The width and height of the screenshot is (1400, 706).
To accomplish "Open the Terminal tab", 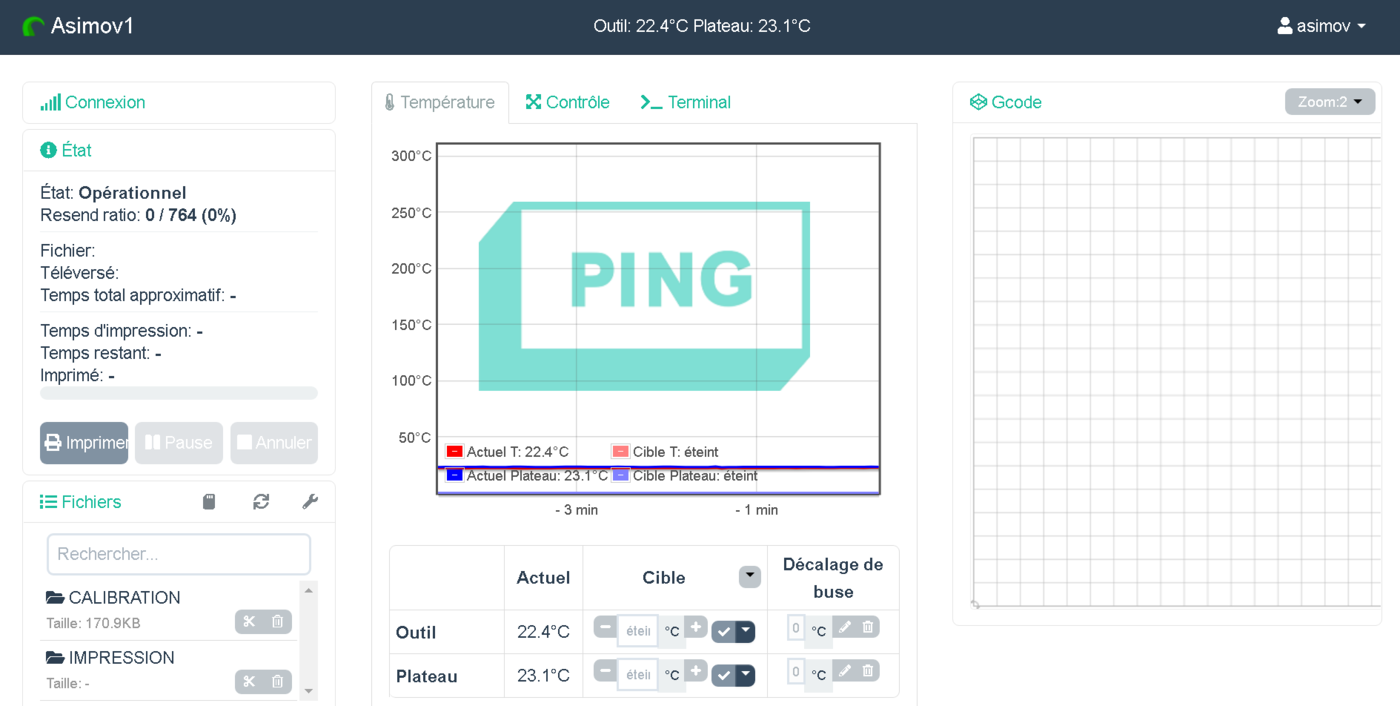I will (686, 102).
